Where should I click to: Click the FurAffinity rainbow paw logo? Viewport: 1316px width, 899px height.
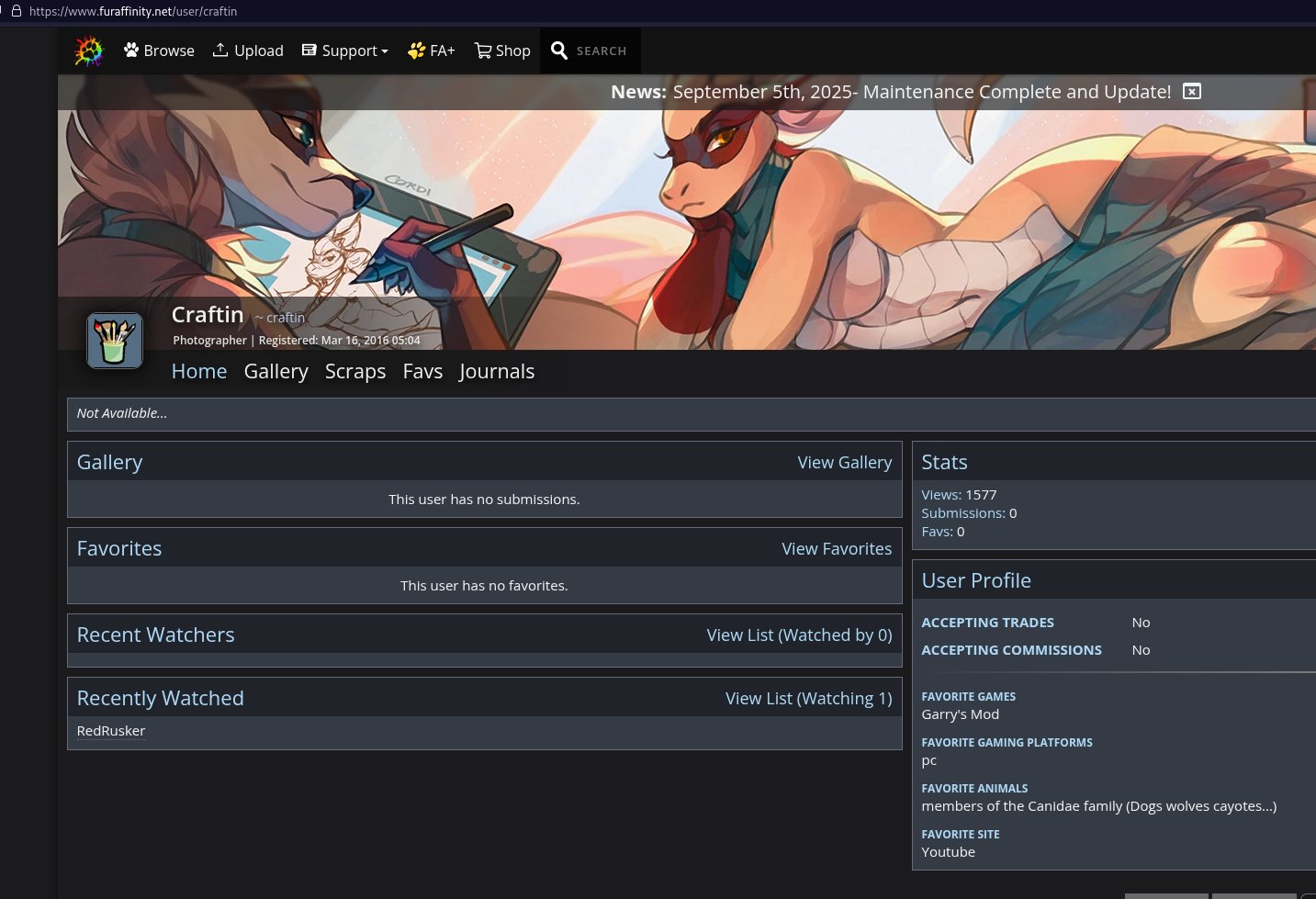point(88,51)
